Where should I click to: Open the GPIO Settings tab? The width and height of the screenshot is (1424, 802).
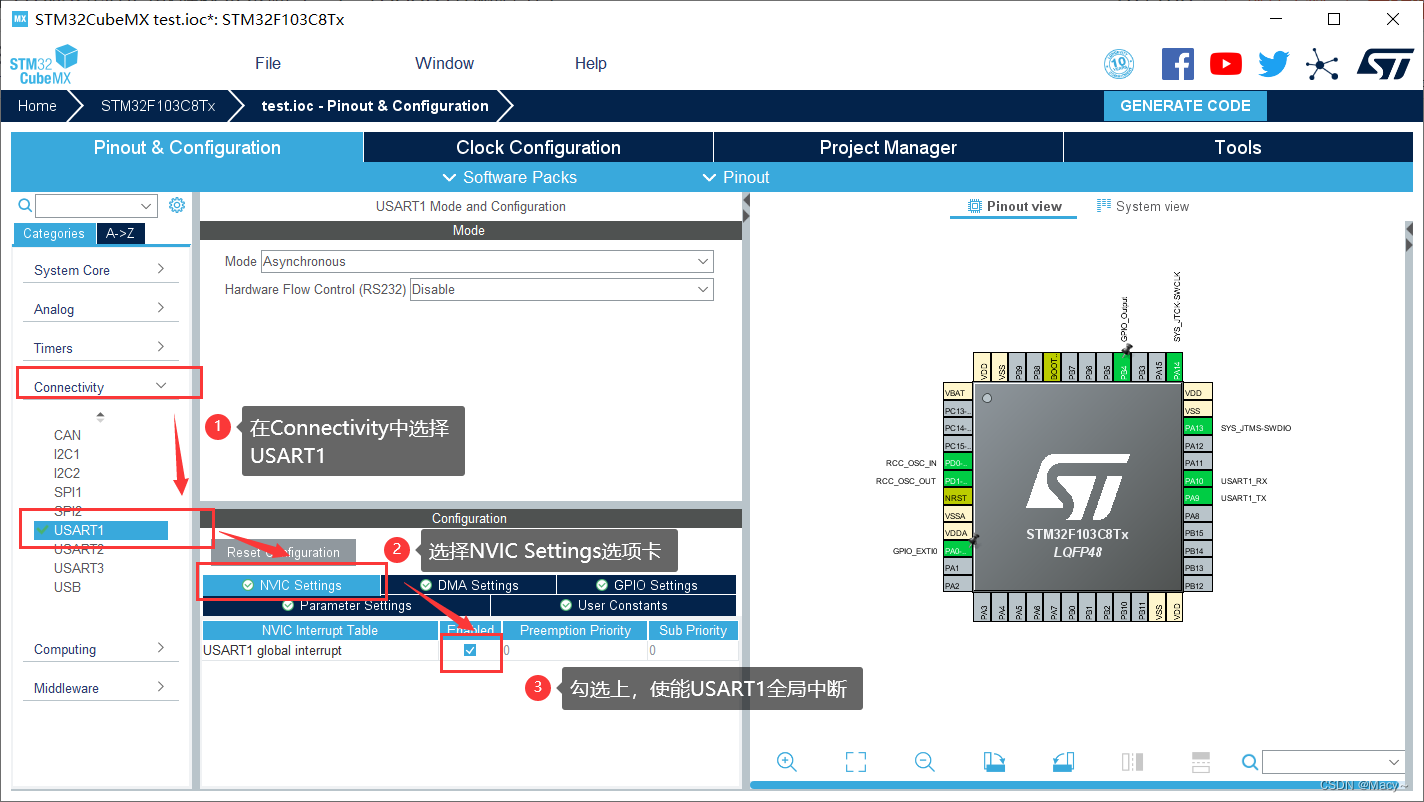tap(646, 585)
